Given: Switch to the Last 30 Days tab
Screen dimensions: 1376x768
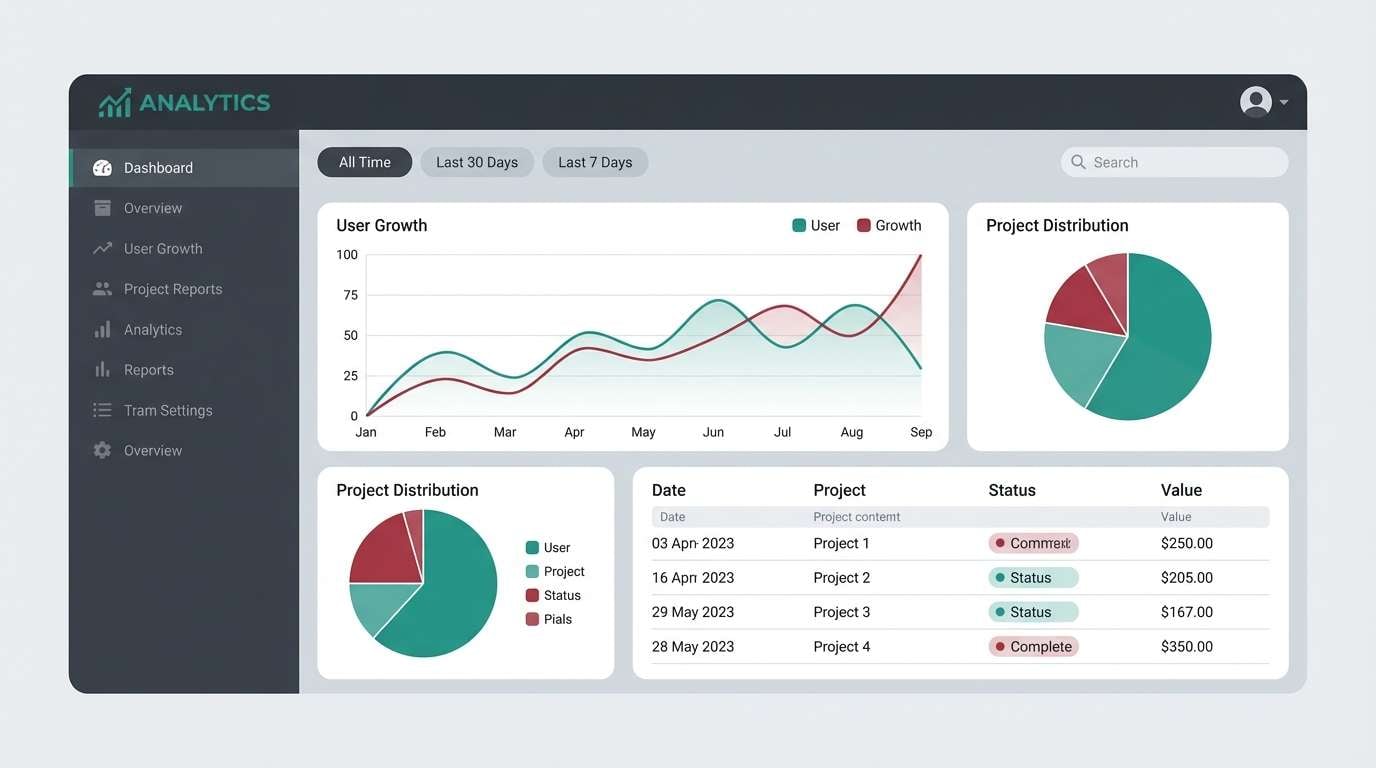Looking at the screenshot, I should point(477,161).
